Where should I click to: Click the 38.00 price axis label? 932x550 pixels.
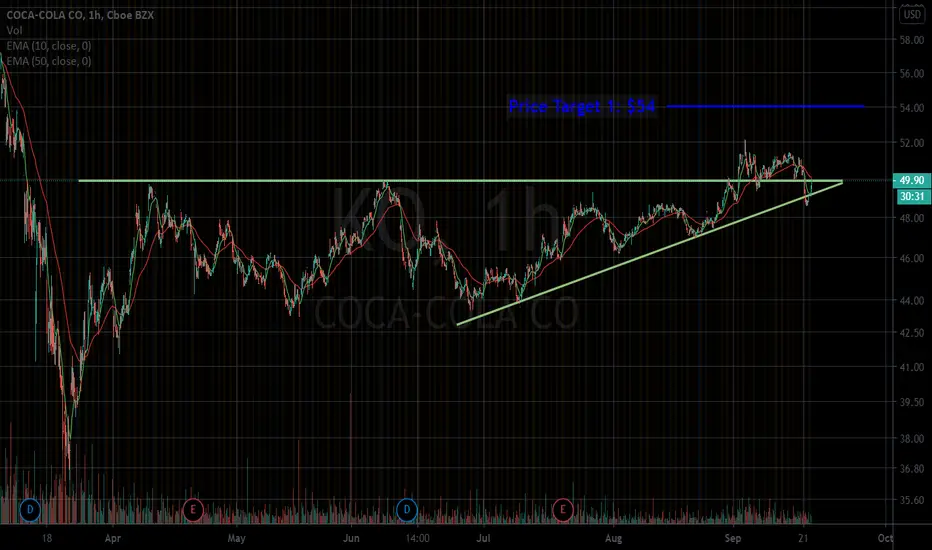[912, 439]
